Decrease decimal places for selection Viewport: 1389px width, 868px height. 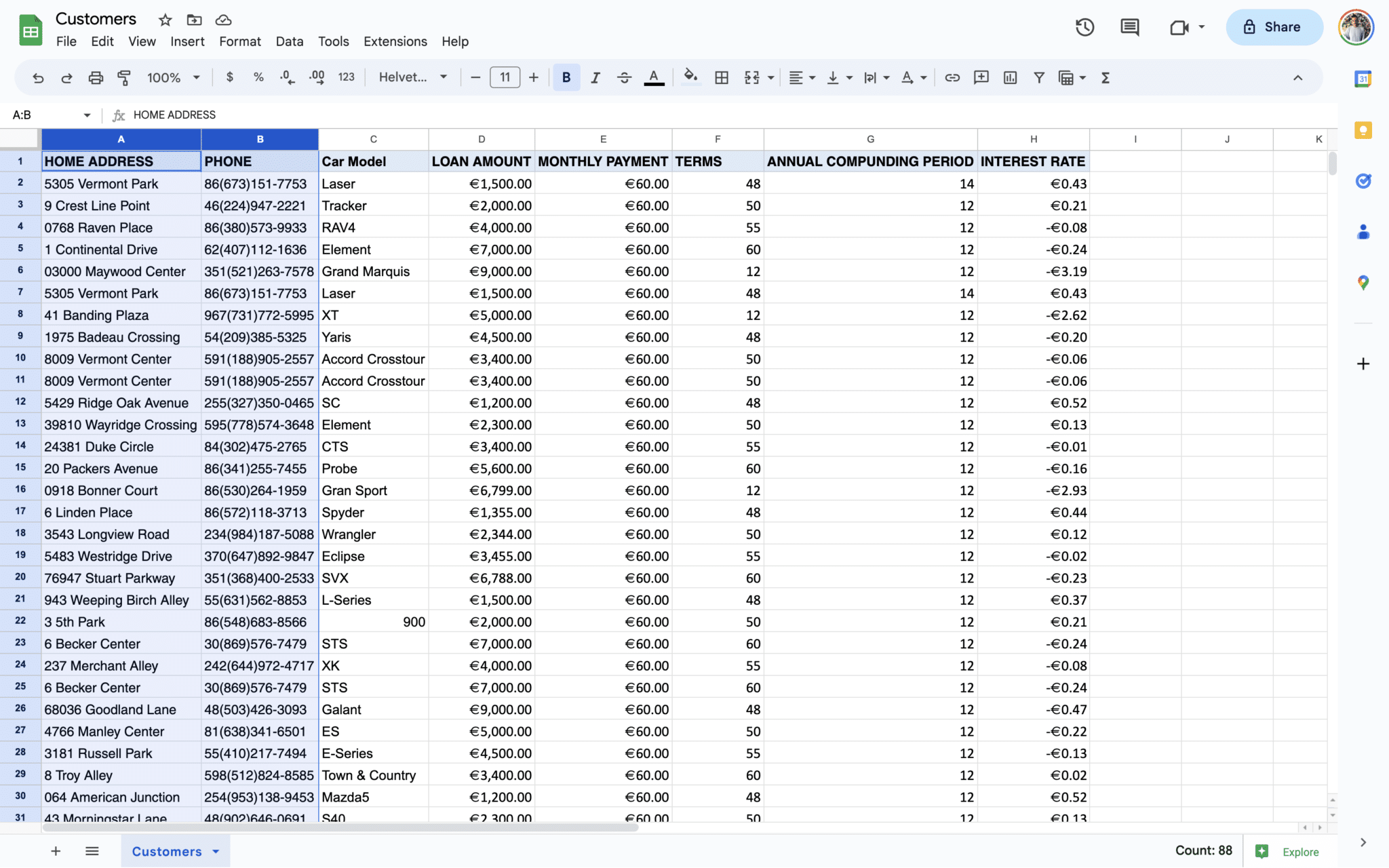point(287,77)
